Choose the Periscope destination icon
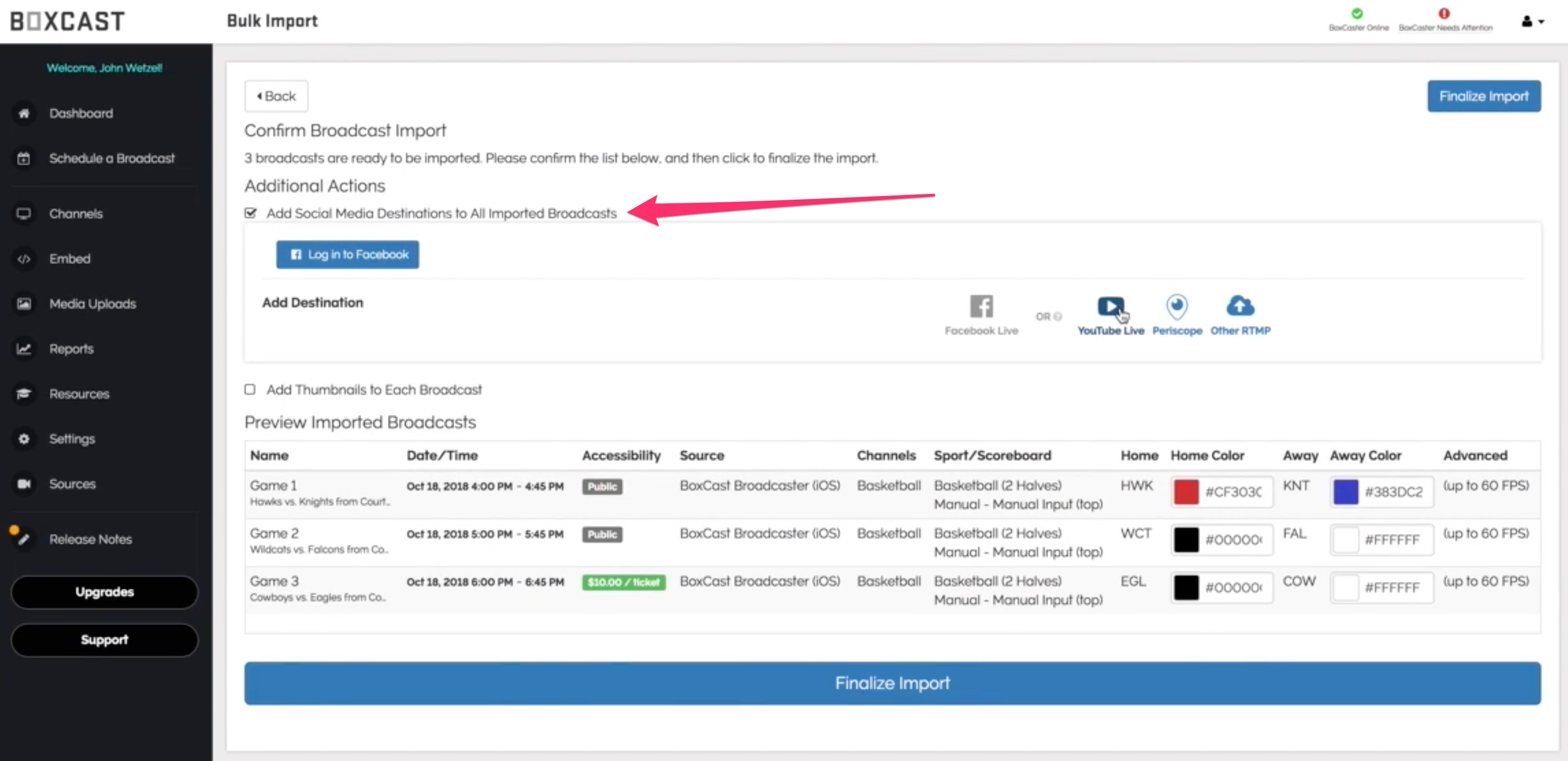The image size is (1568, 761). click(x=1177, y=307)
